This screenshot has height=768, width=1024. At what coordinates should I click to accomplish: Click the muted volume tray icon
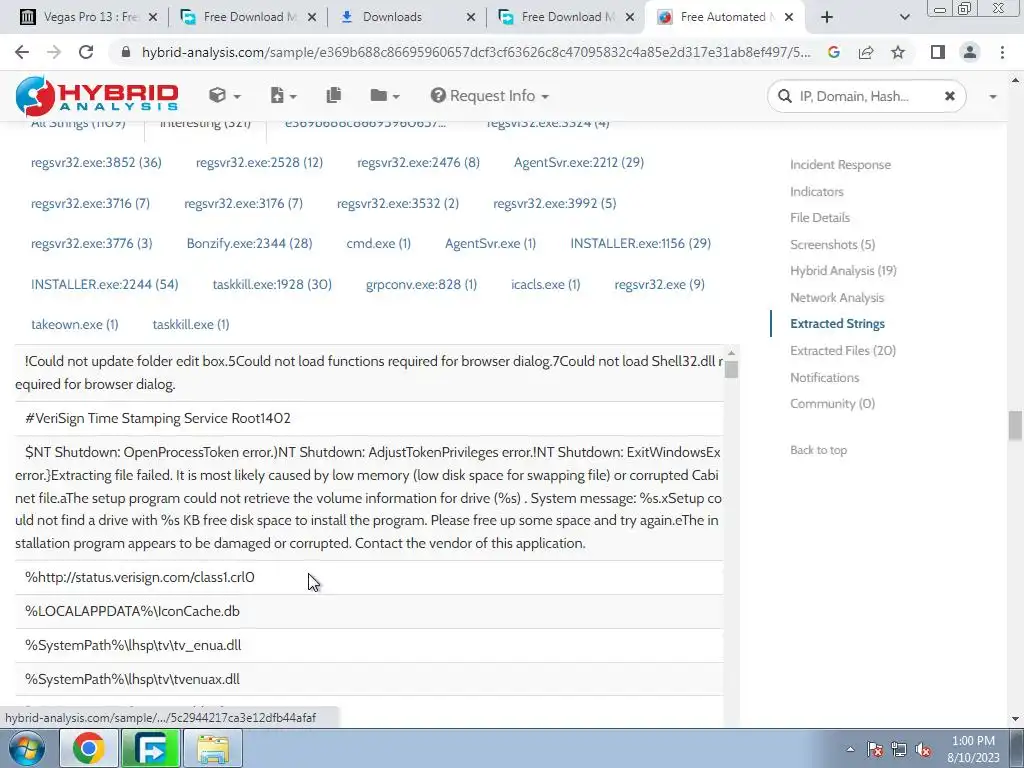(923, 749)
